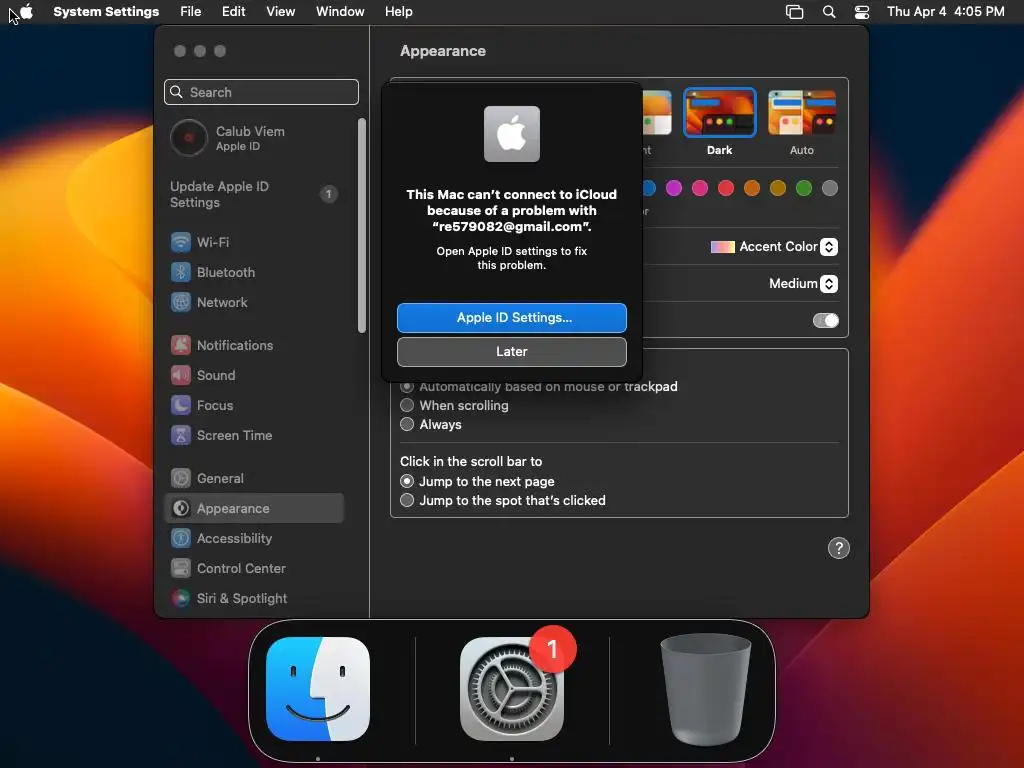
Task: Open the Medium size dropdown
Action: tap(829, 283)
